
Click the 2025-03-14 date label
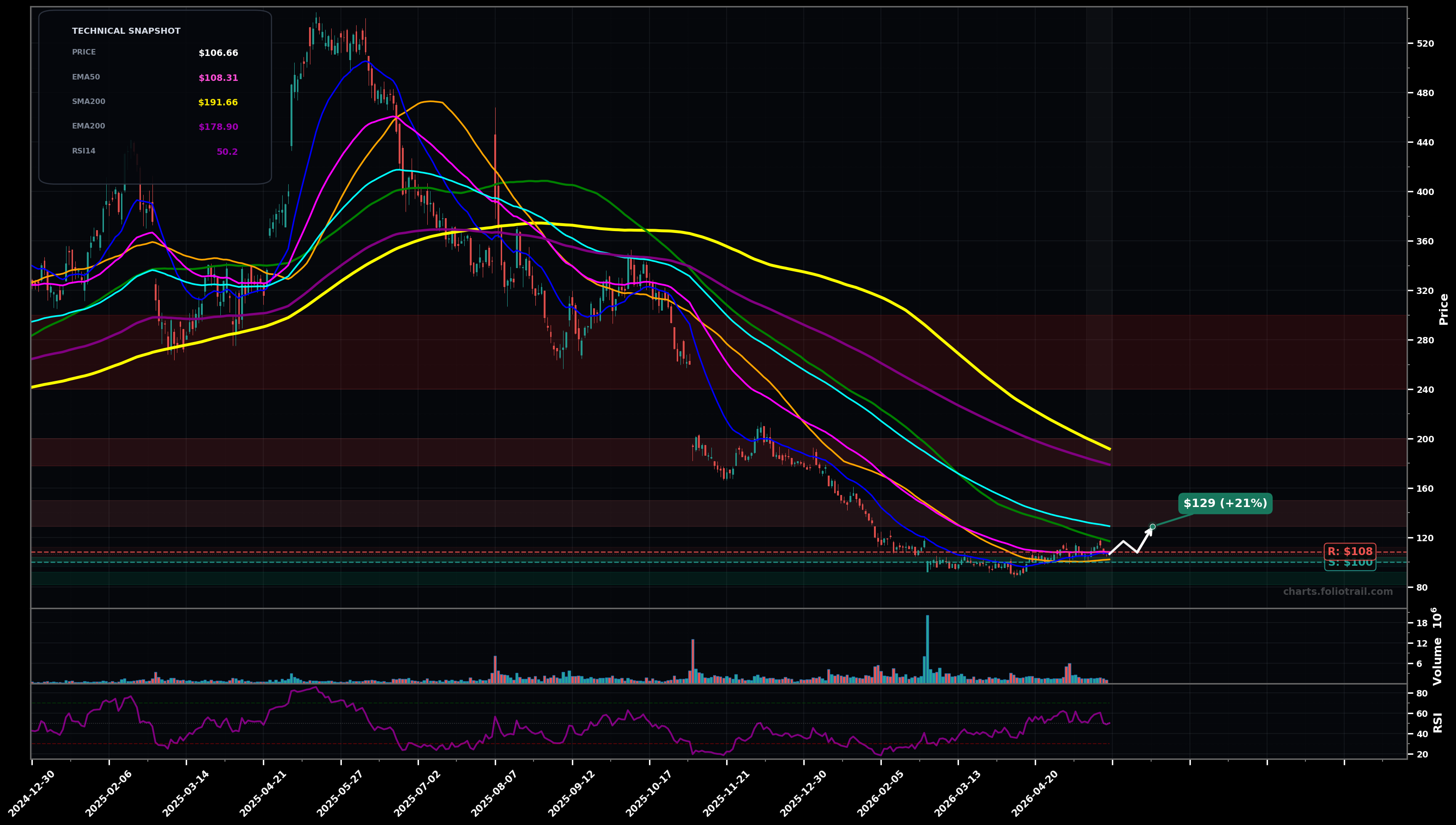click(x=185, y=793)
